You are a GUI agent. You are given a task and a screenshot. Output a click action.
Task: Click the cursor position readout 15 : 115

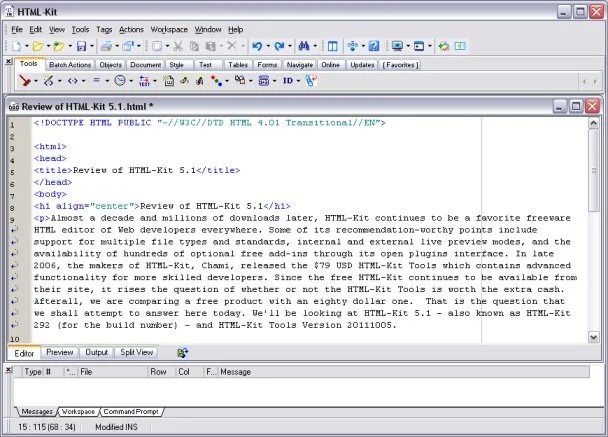coord(47,427)
